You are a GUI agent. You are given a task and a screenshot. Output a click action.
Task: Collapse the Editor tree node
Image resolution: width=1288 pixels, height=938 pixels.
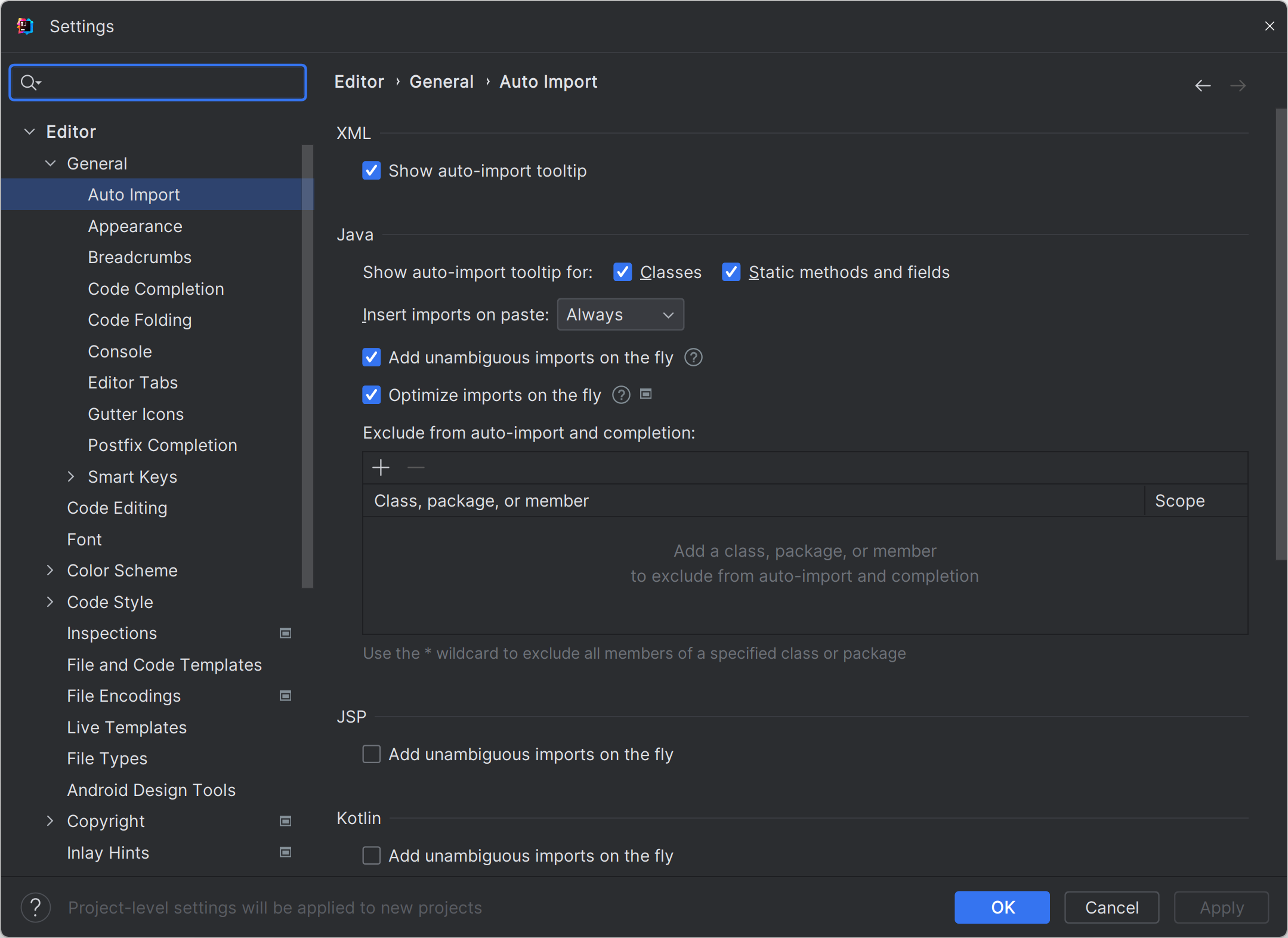point(29,131)
